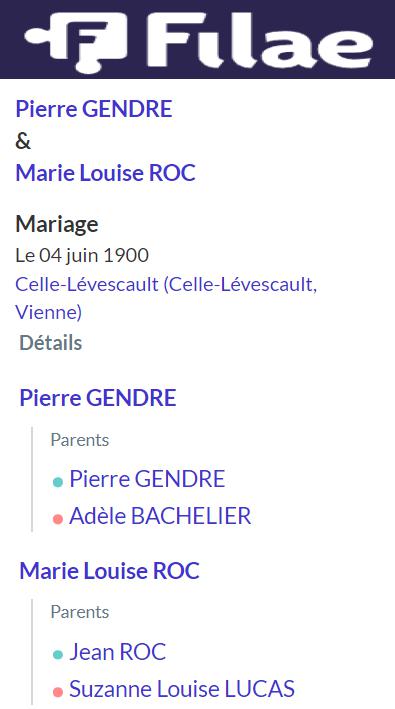Click the date Le 04 juin 1900
This screenshot has width=395, height=709.
pos(82,255)
